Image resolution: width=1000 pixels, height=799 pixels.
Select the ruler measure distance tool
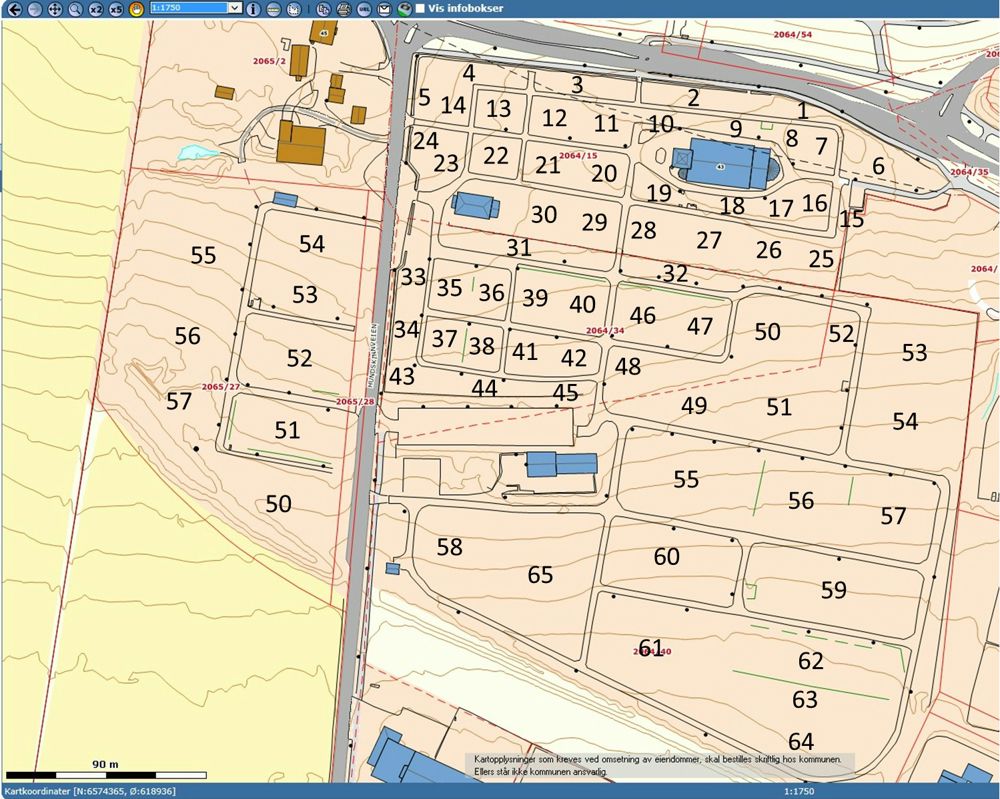pos(273,9)
